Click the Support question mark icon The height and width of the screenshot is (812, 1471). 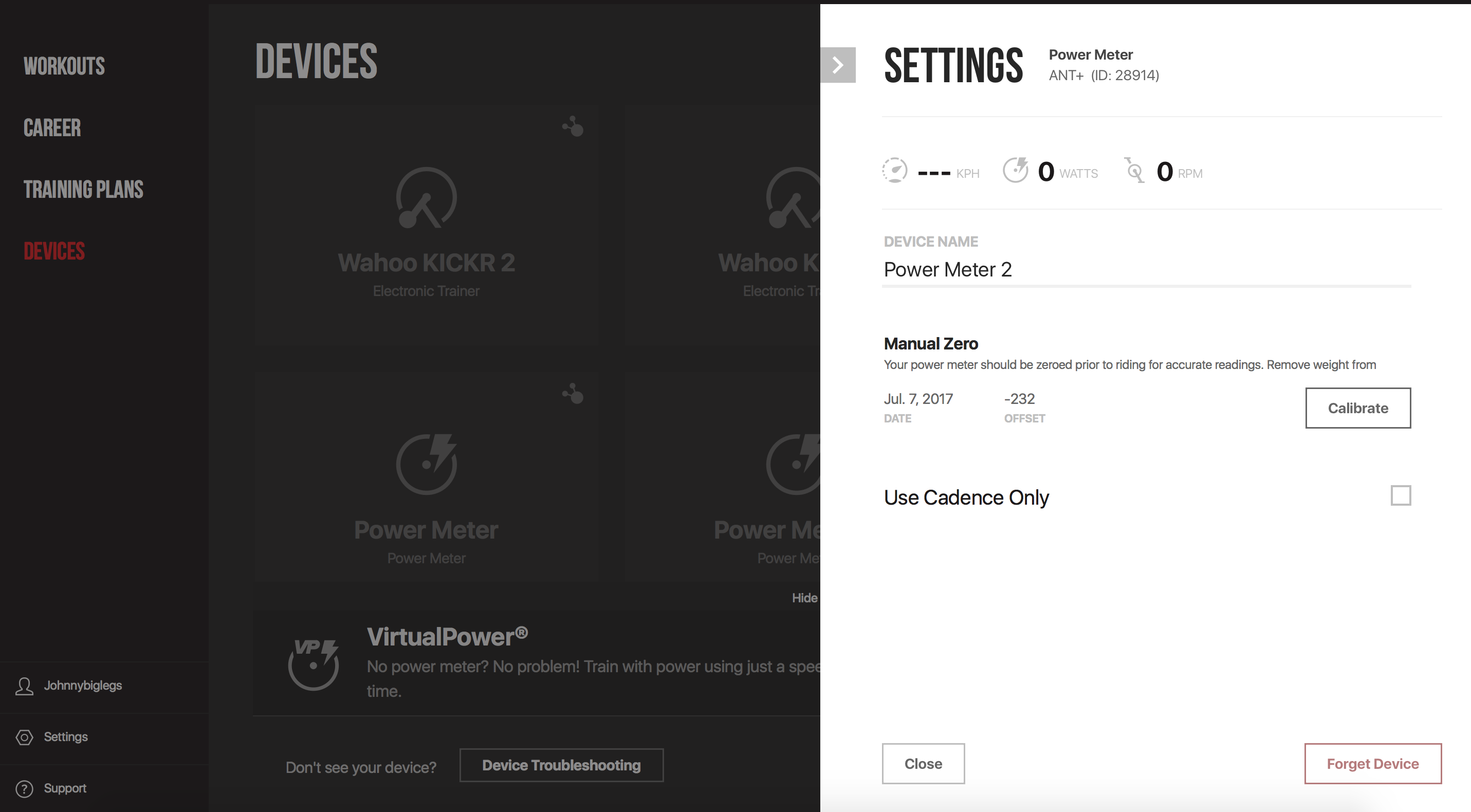point(24,788)
